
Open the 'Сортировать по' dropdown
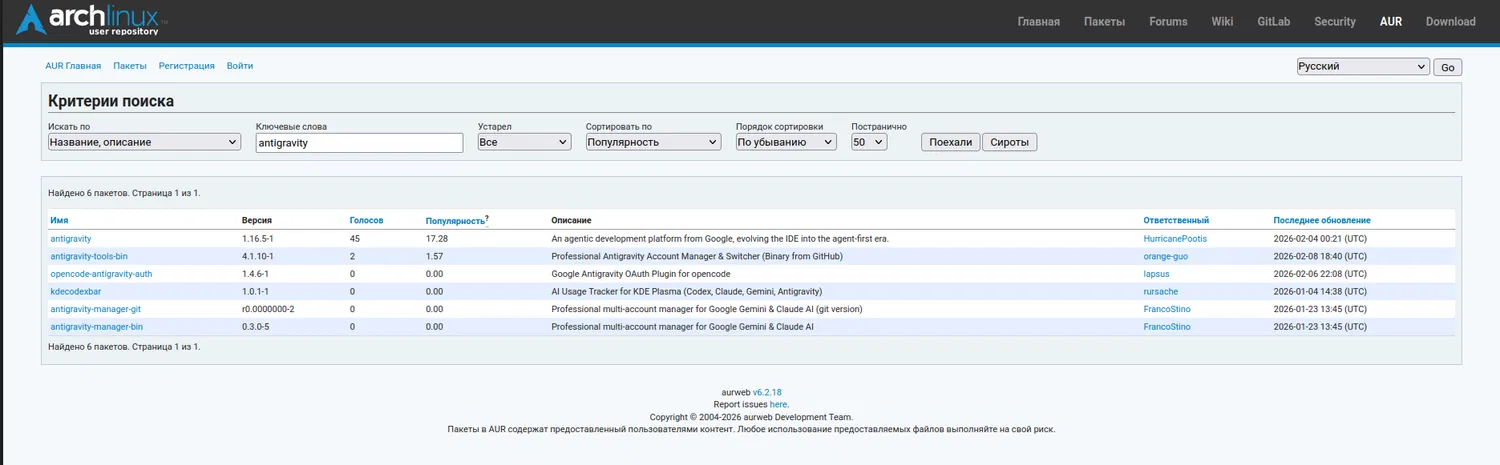(x=653, y=142)
